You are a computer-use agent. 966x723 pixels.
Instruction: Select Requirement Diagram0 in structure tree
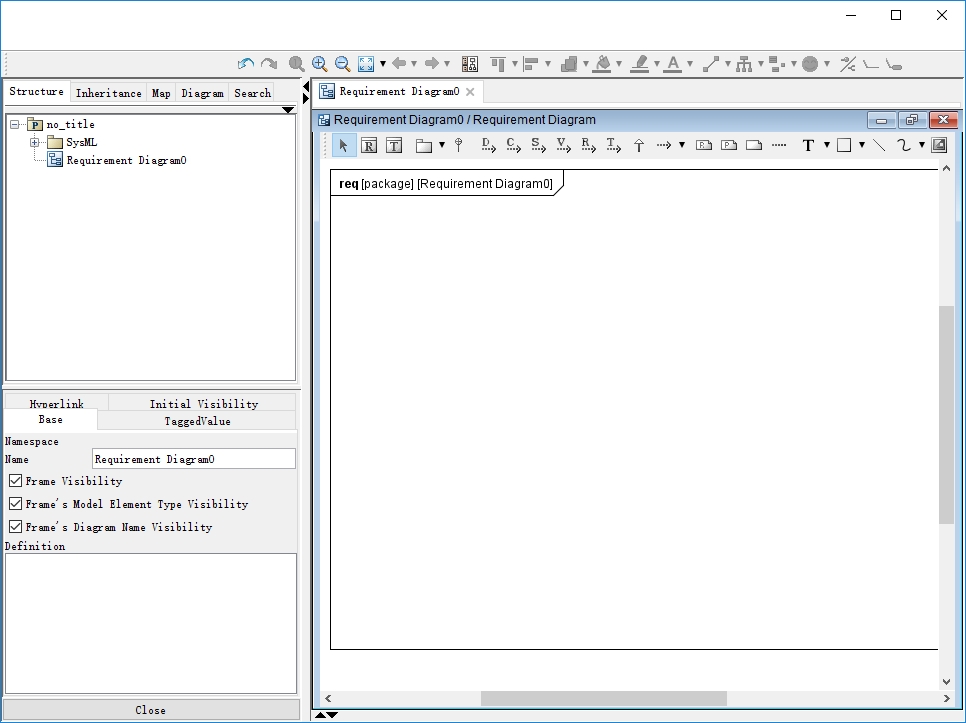pyautogui.click(x=126, y=161)
